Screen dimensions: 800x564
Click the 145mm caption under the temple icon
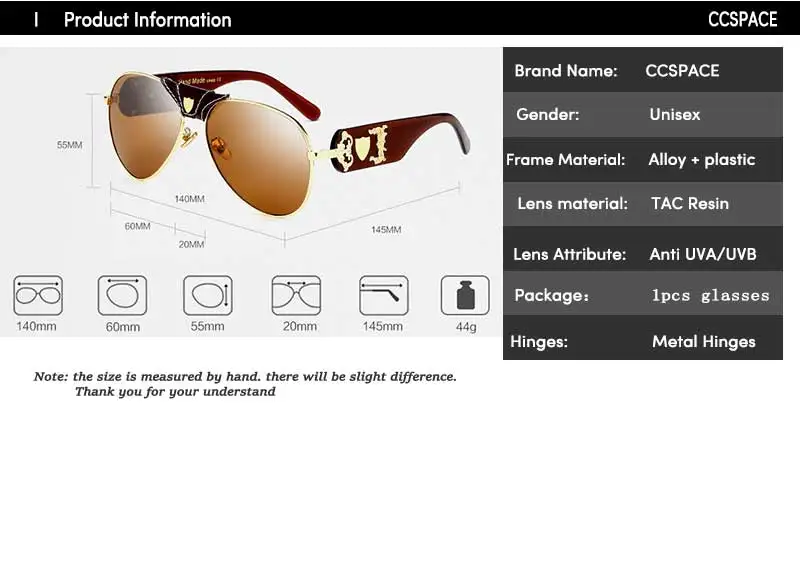pos(383,326)
